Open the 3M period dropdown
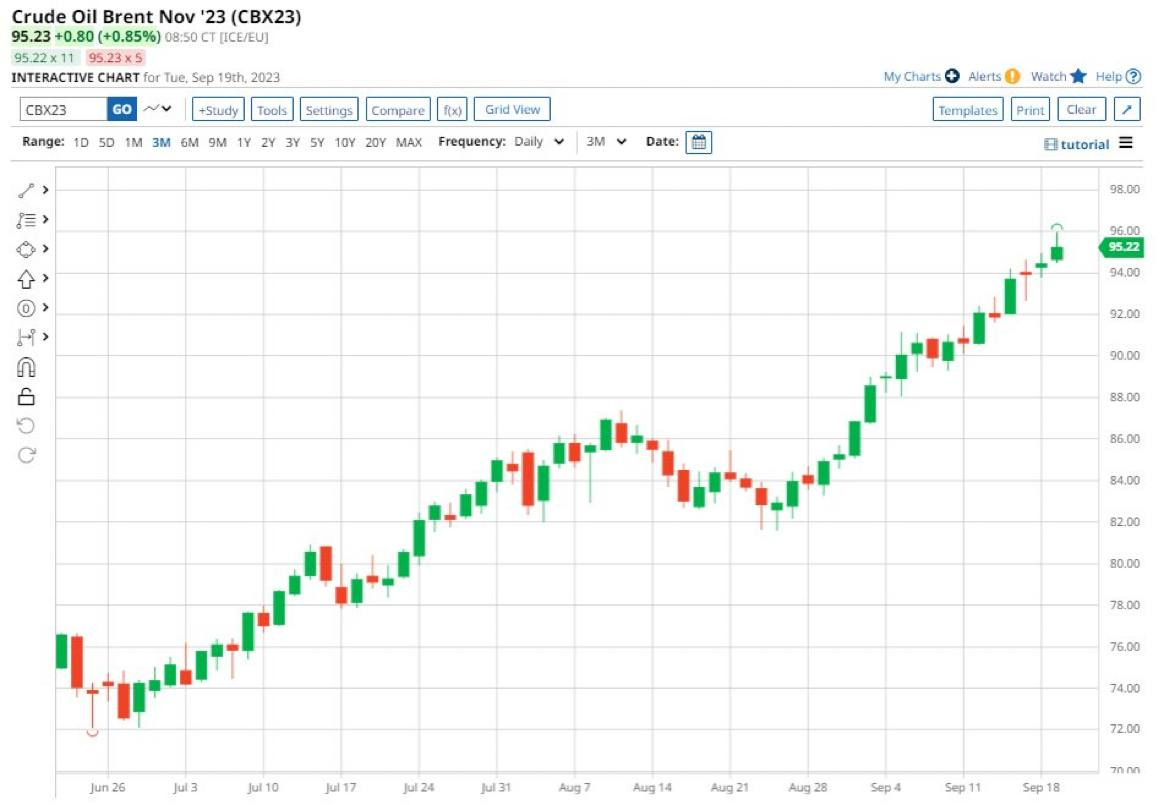This screenshot has height=805, width=1164. click(606, 142)
